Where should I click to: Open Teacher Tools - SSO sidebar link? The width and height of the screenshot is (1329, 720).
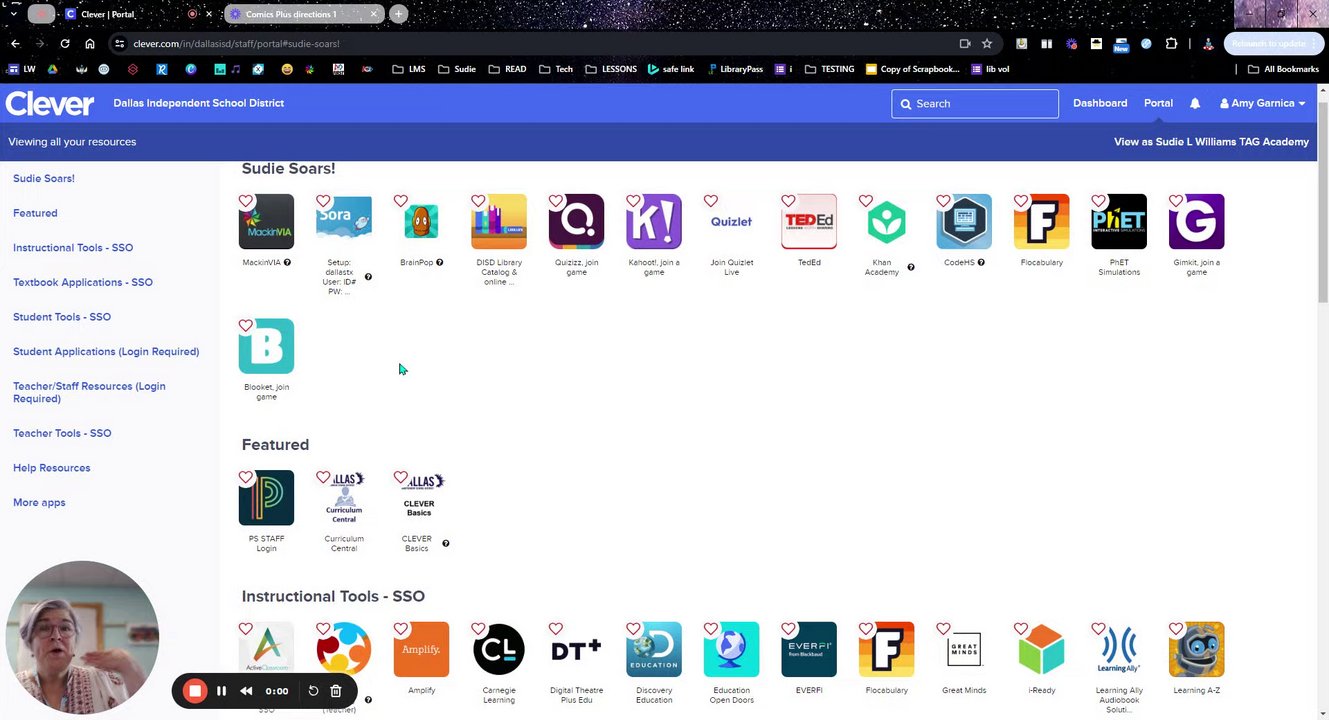[x=62, y=433]
